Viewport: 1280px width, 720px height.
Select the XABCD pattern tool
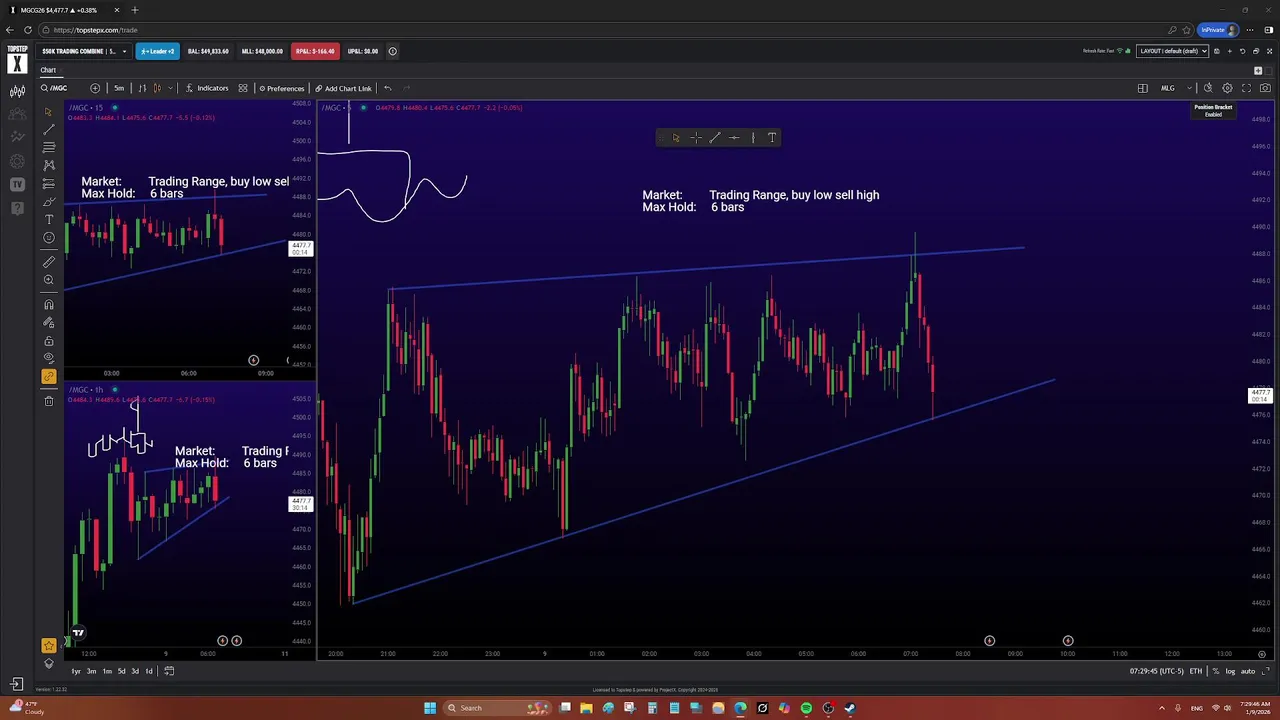pyautogui.click(x=48, y=165)
